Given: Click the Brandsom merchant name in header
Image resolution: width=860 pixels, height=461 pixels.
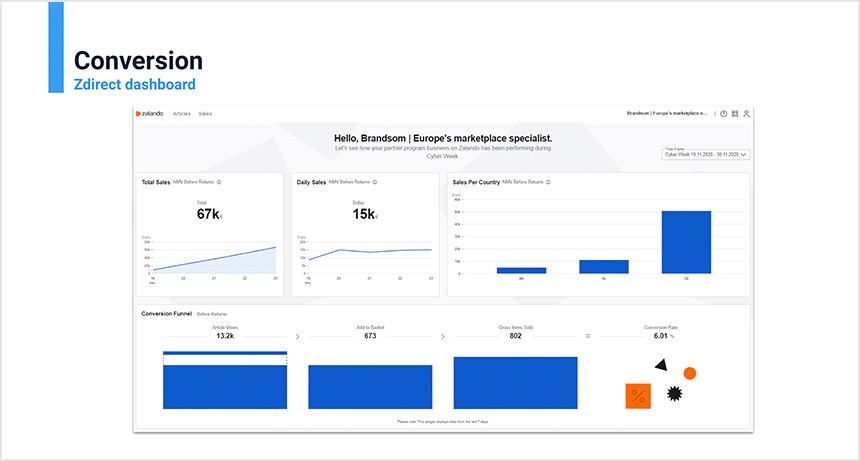Looking at the screenshot, I should tap(666, 113).
